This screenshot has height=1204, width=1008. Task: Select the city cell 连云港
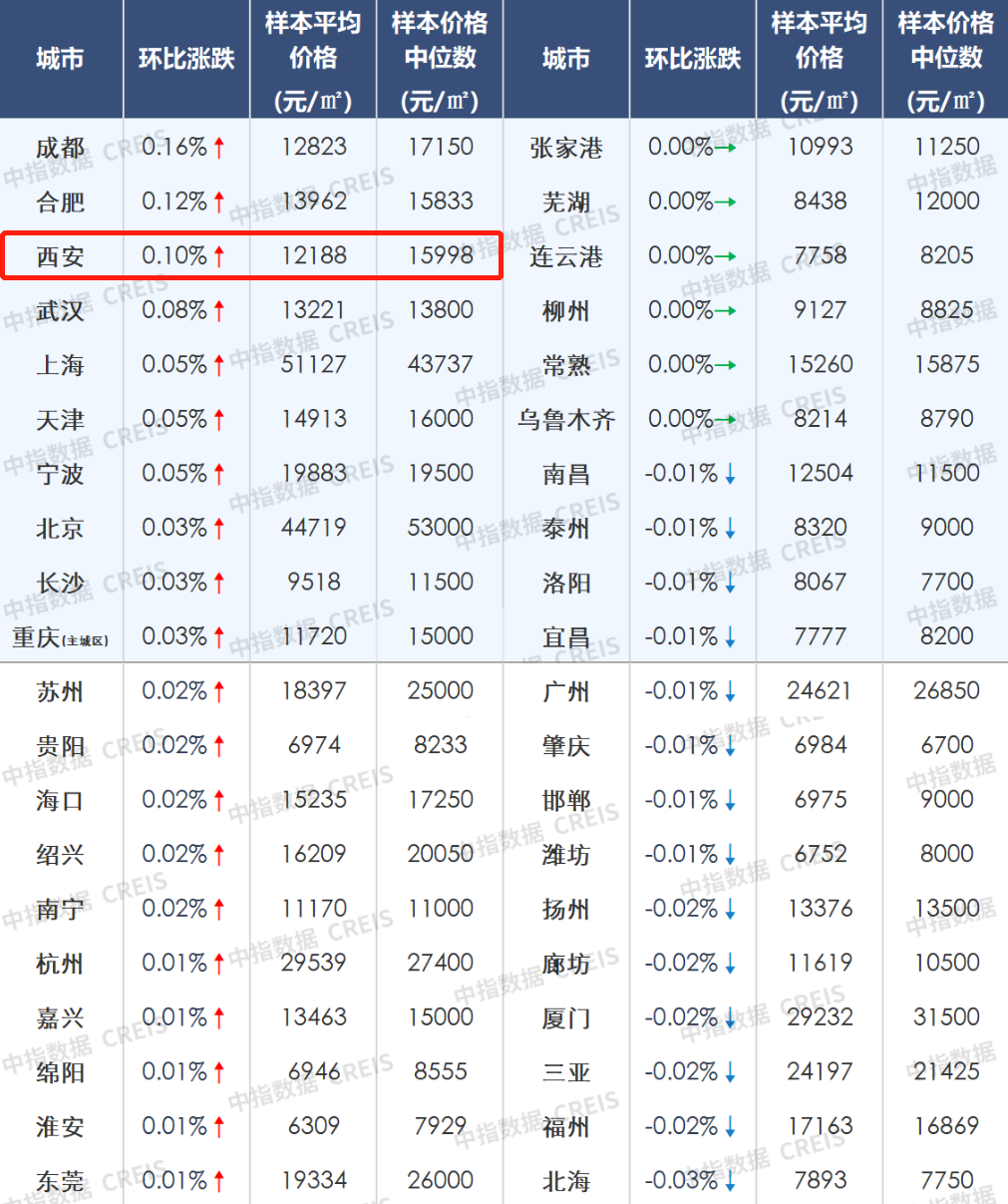pyautogui.click(x=566, y=256)
